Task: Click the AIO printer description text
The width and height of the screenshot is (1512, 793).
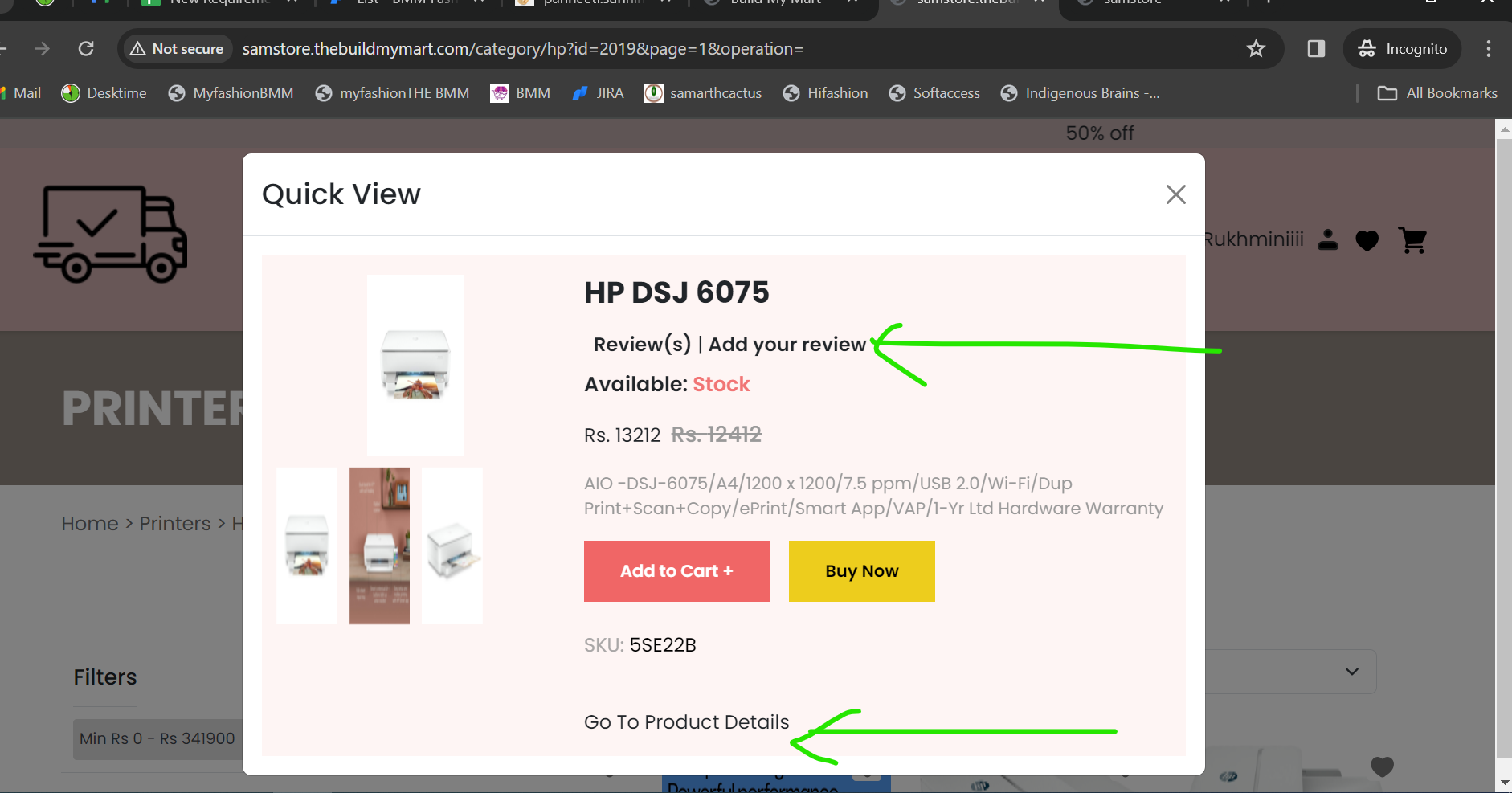Action: 873,496
